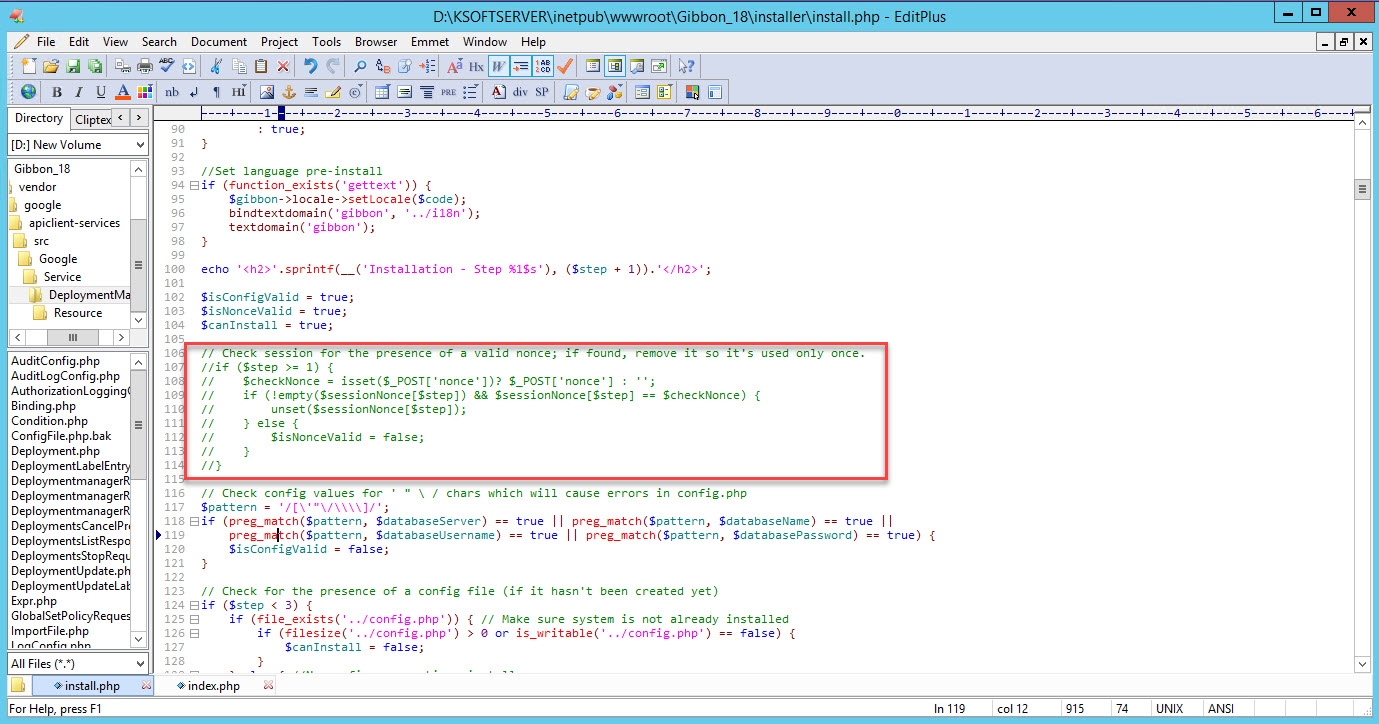Toggle Word Wrap W button
The height and width of the screenshot is (724, 1379).
point(498,66)
